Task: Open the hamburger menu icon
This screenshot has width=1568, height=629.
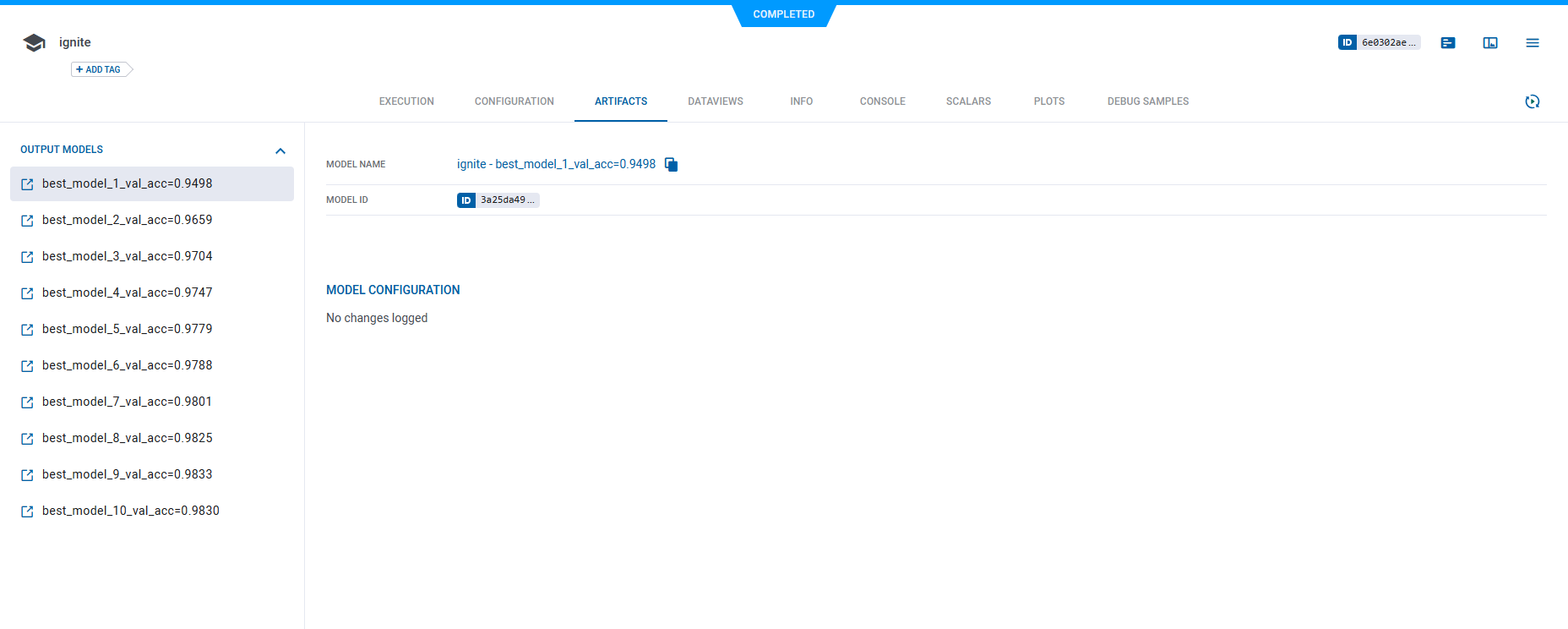Action: coord(1532,43)
